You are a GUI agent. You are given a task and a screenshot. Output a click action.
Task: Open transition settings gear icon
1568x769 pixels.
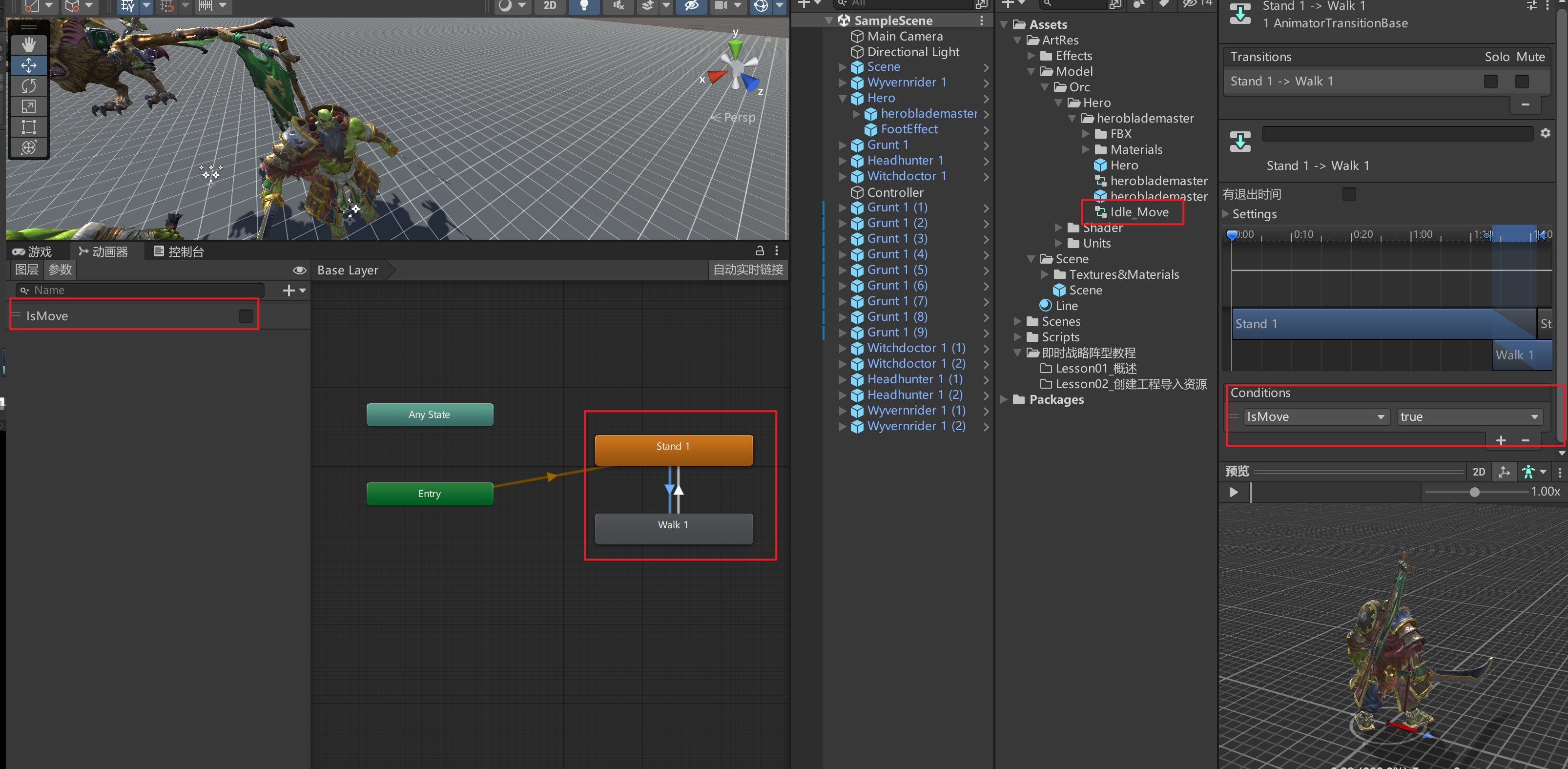point(1546,133)
